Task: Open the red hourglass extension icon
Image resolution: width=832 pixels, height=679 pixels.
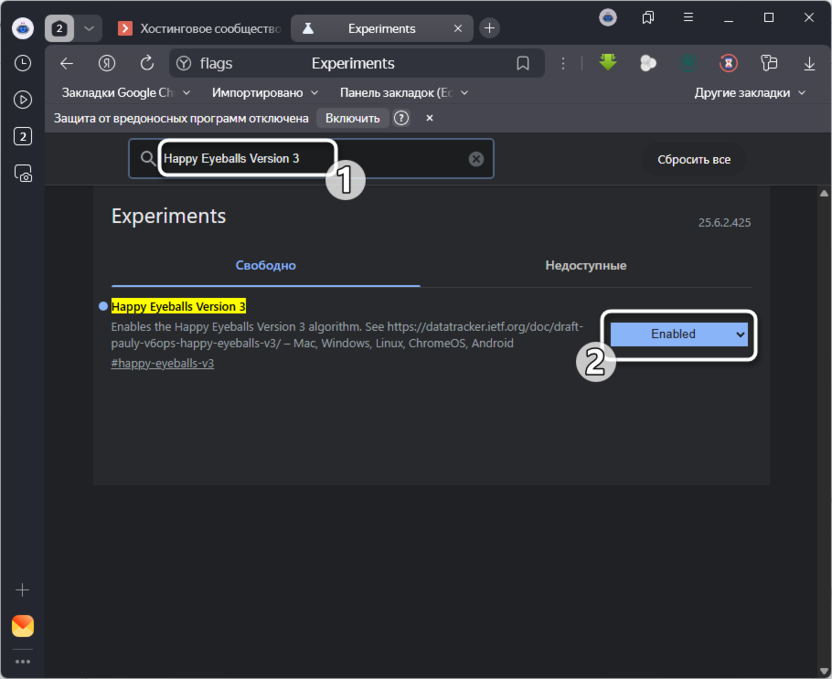Action: click(729, 64)
